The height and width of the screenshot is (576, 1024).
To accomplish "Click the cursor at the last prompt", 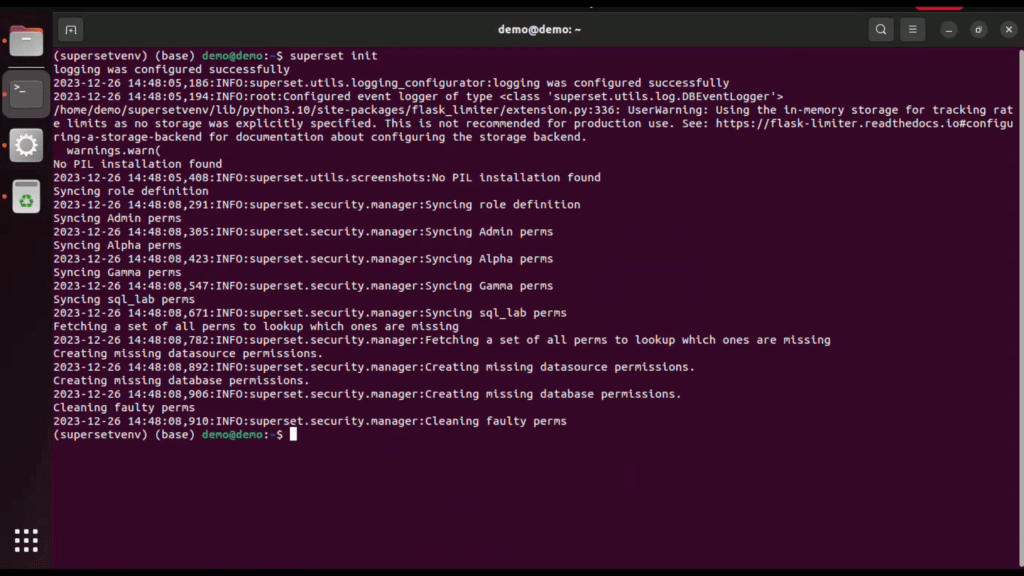I will [x=293, y=435].
